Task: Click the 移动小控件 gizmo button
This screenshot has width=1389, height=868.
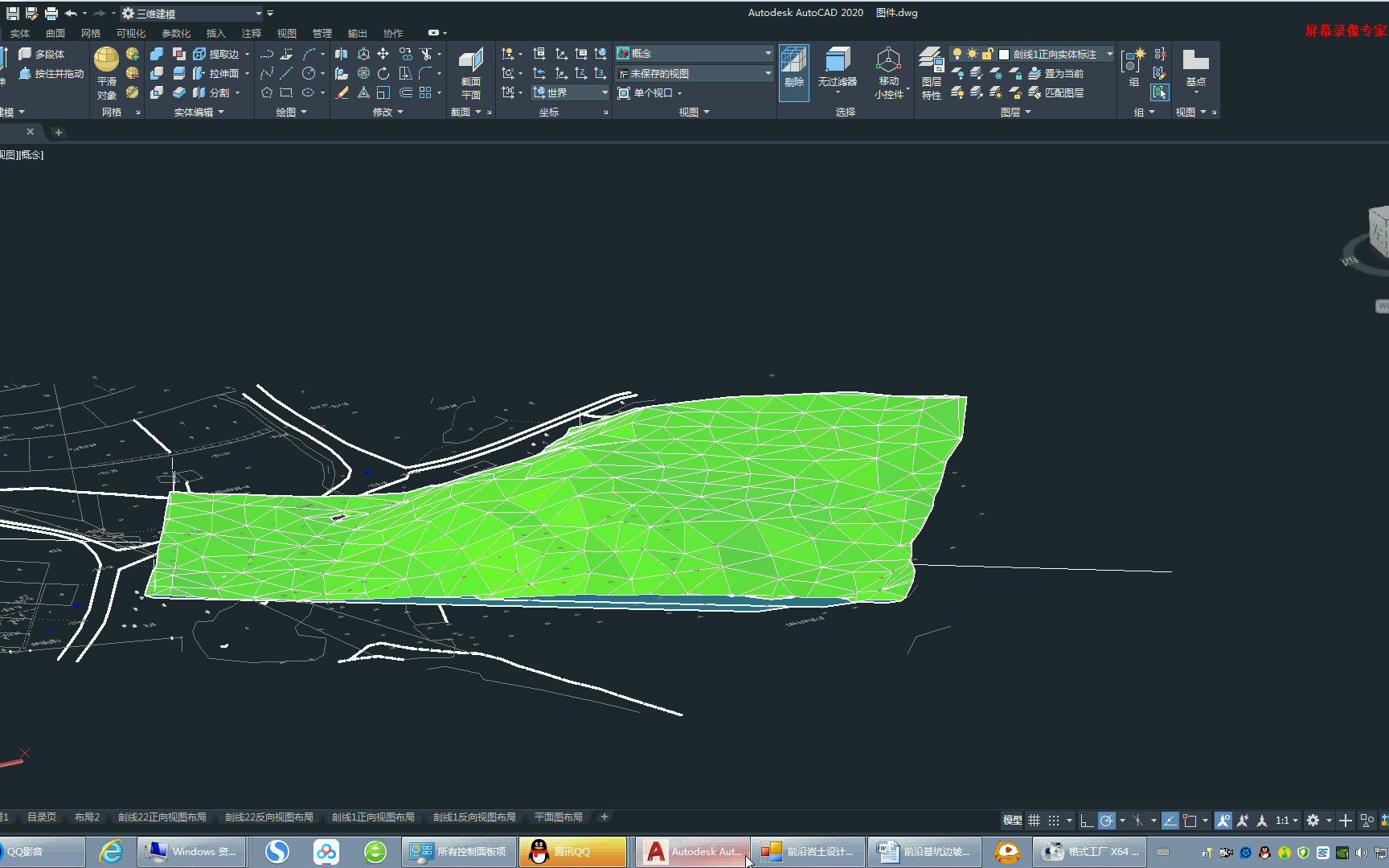Action: pos(888,73)
